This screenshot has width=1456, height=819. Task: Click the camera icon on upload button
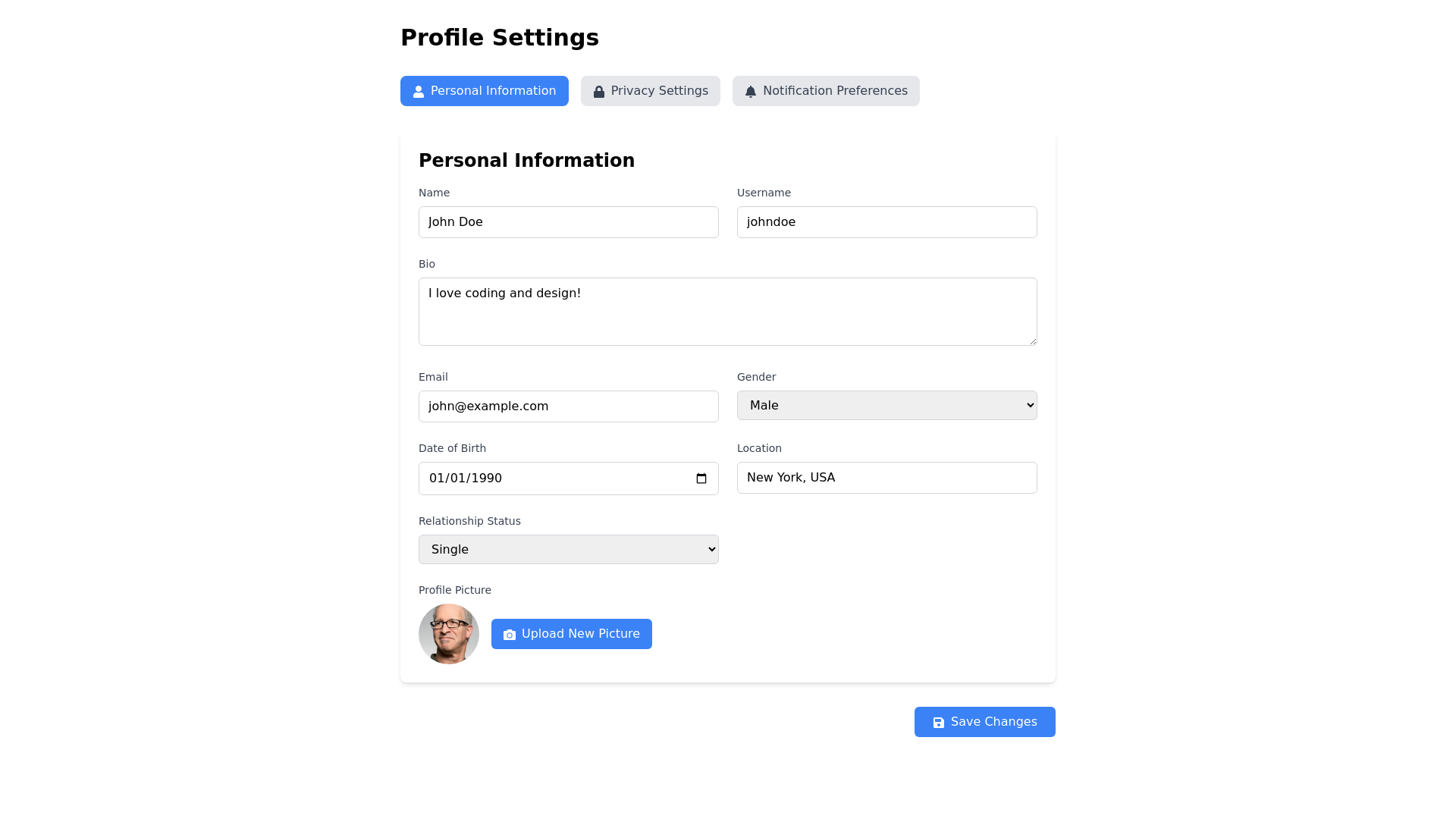coord(510,635)
